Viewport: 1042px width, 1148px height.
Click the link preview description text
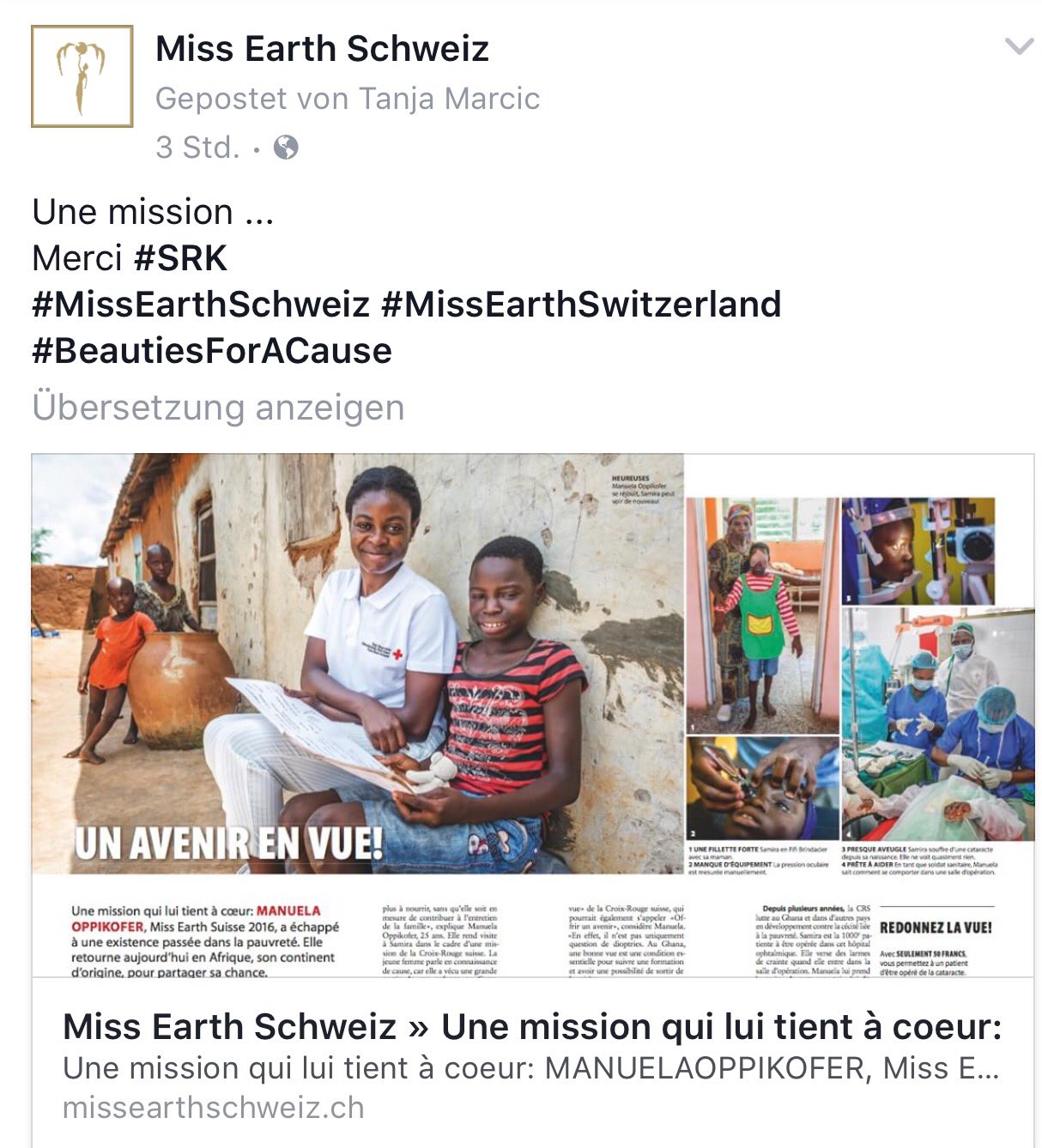[x=530, y=1068]
